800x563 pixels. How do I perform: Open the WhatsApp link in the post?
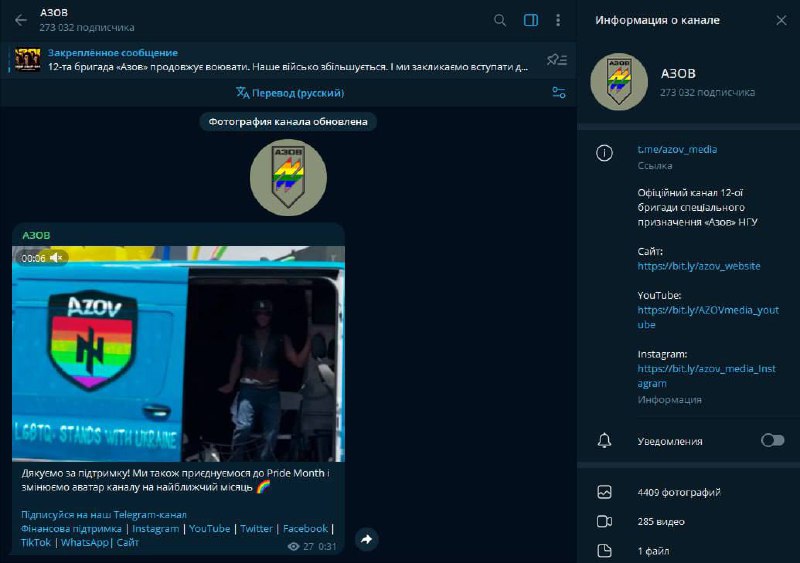coord(85,543)
